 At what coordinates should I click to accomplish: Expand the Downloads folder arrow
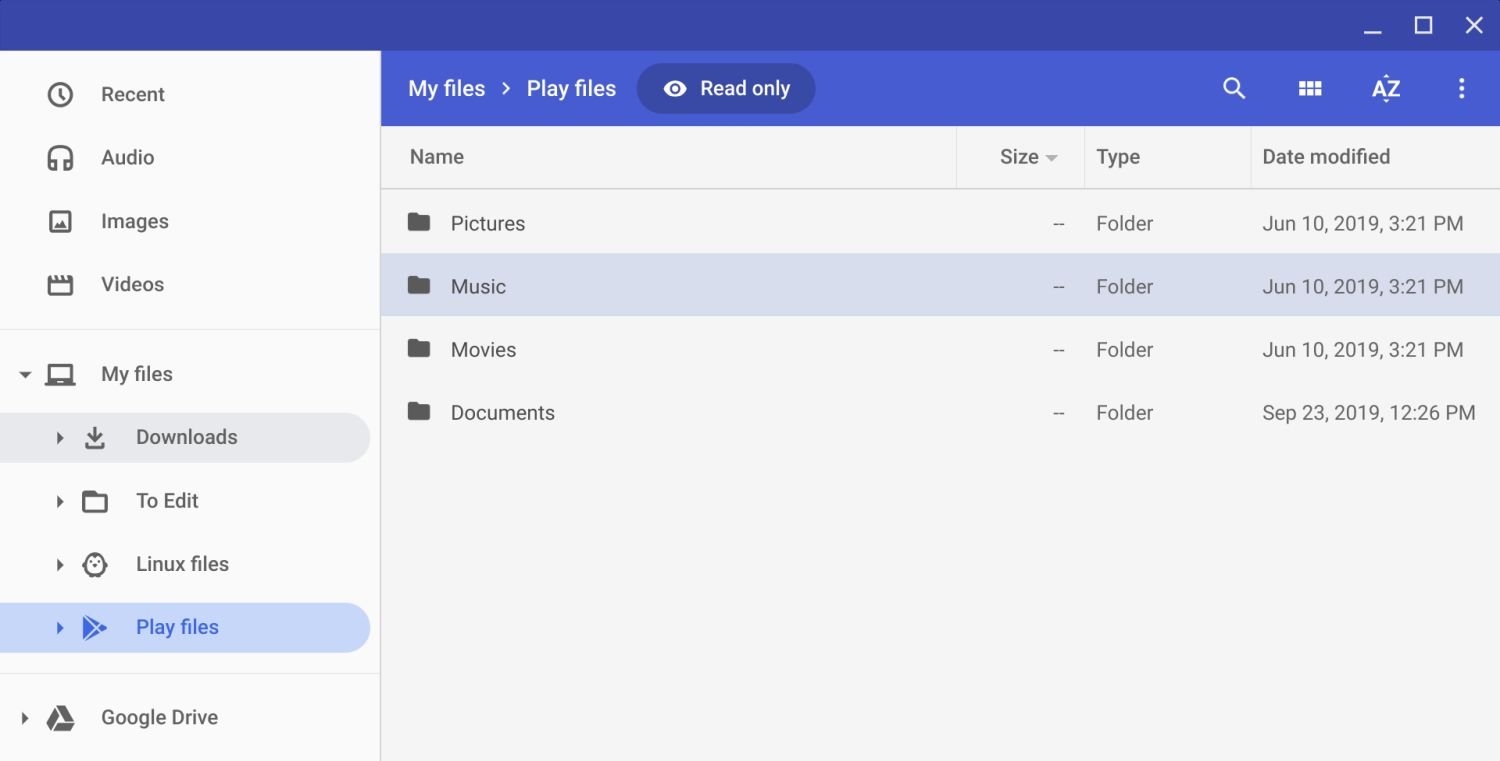[60, 438]
